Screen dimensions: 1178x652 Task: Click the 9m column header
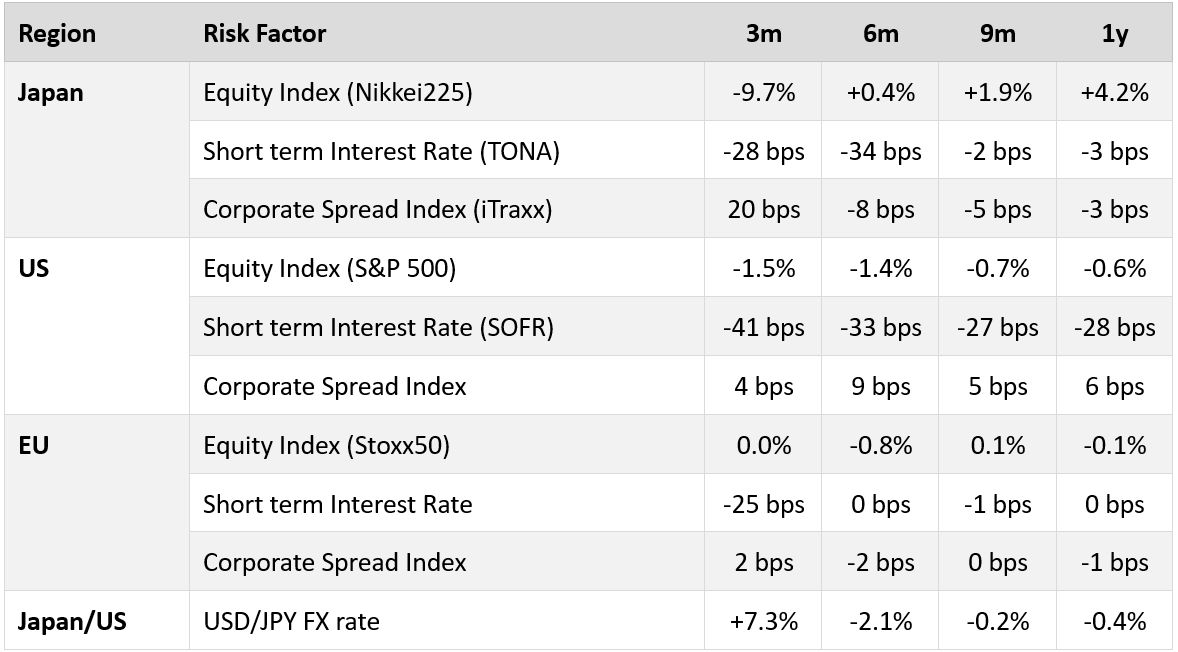998,34
